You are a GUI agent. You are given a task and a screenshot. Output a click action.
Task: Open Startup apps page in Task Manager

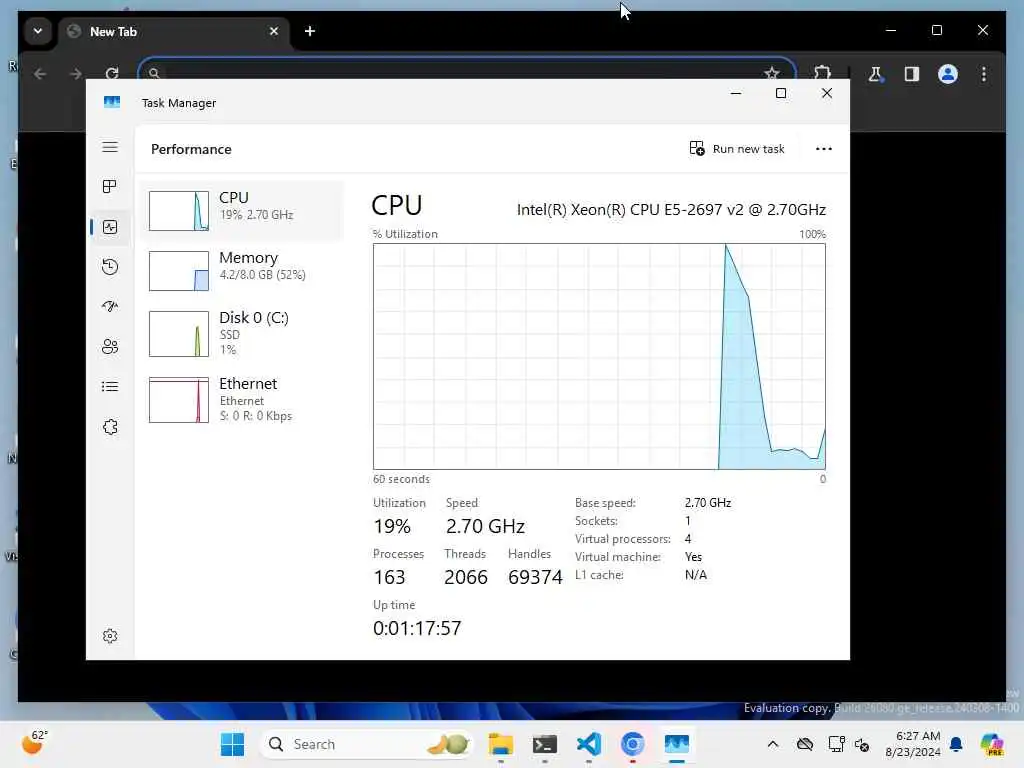110,306
